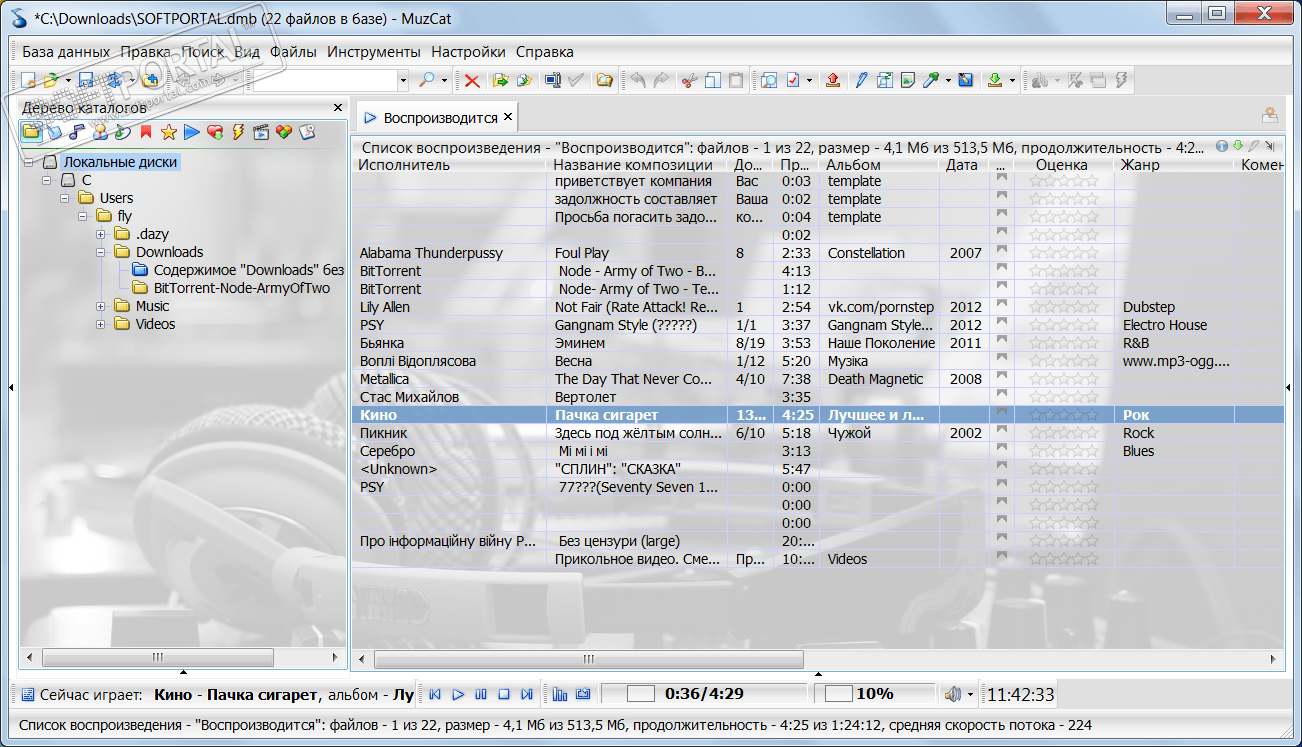
Task: Select the music note view in catalog tree toolbar
Action: pyautogui.click(x=76, y=131)
